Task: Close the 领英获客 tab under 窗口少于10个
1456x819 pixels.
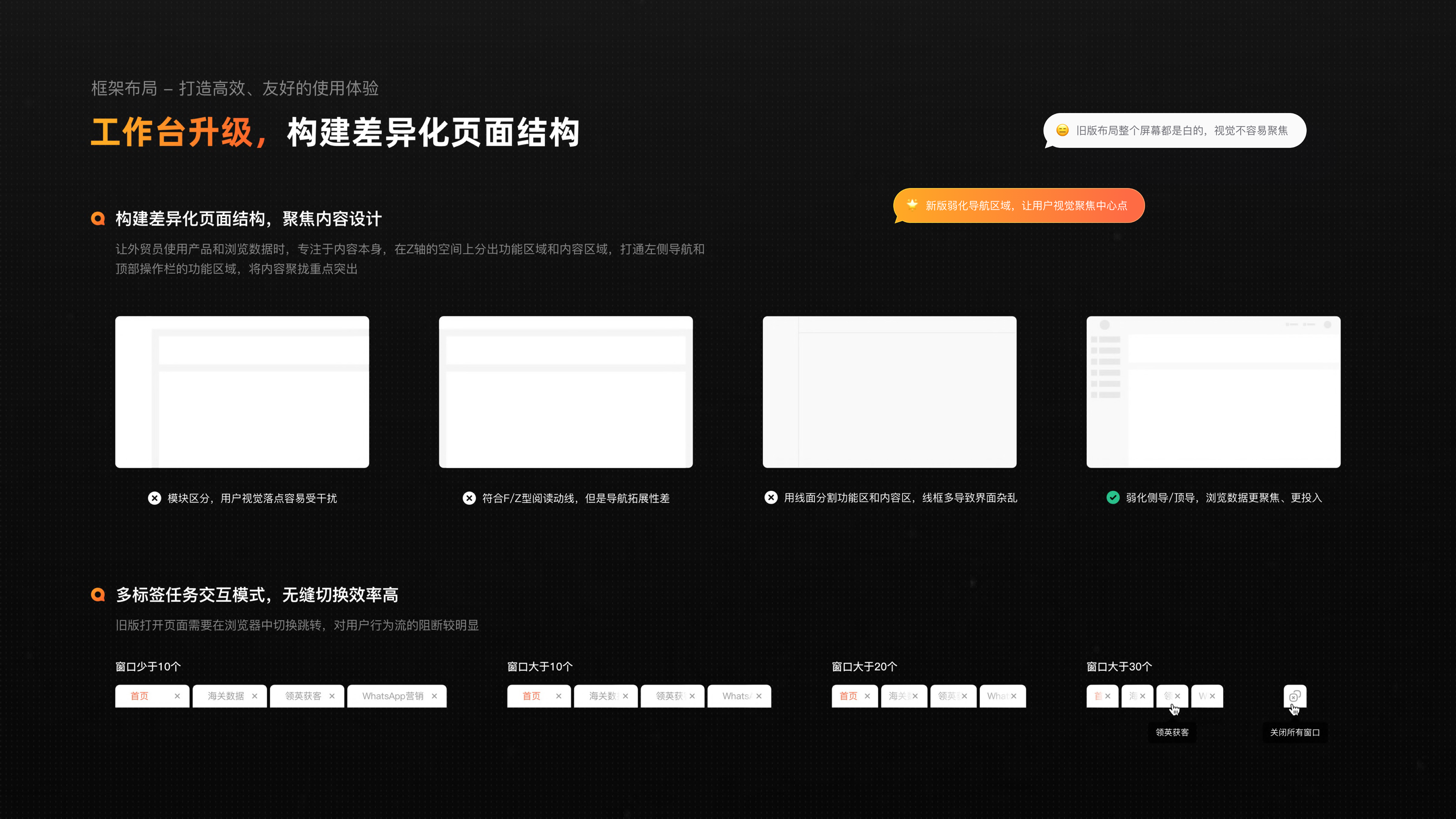Action: (332, 696)
